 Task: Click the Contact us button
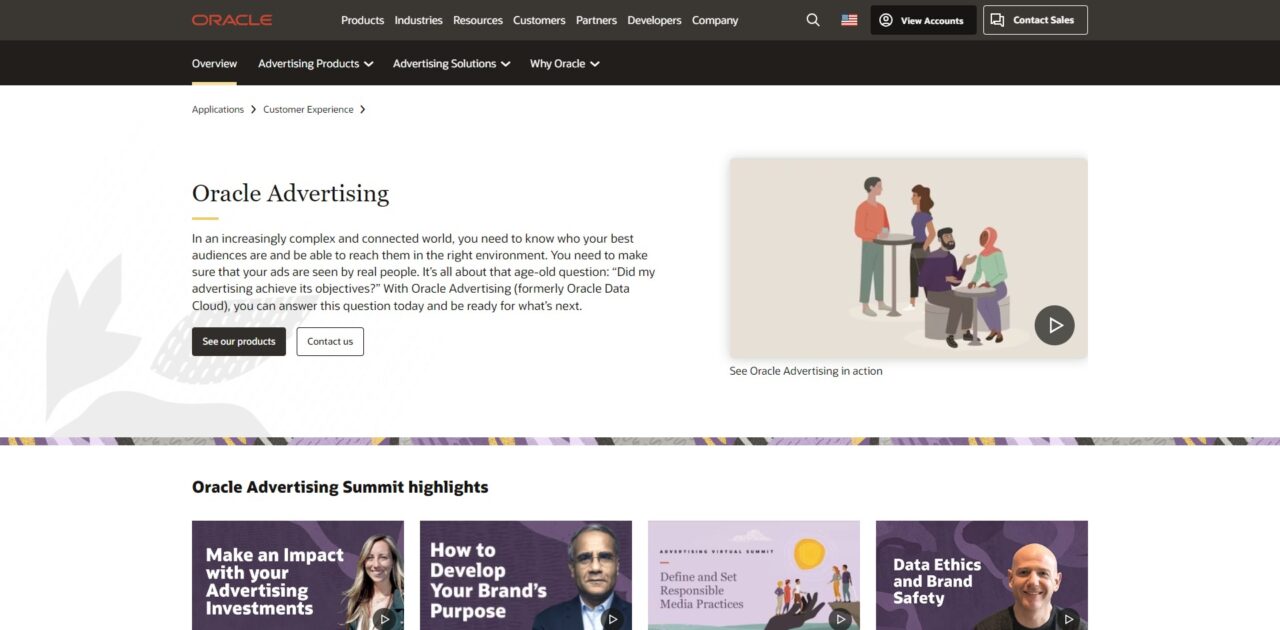tap(330, 341)
